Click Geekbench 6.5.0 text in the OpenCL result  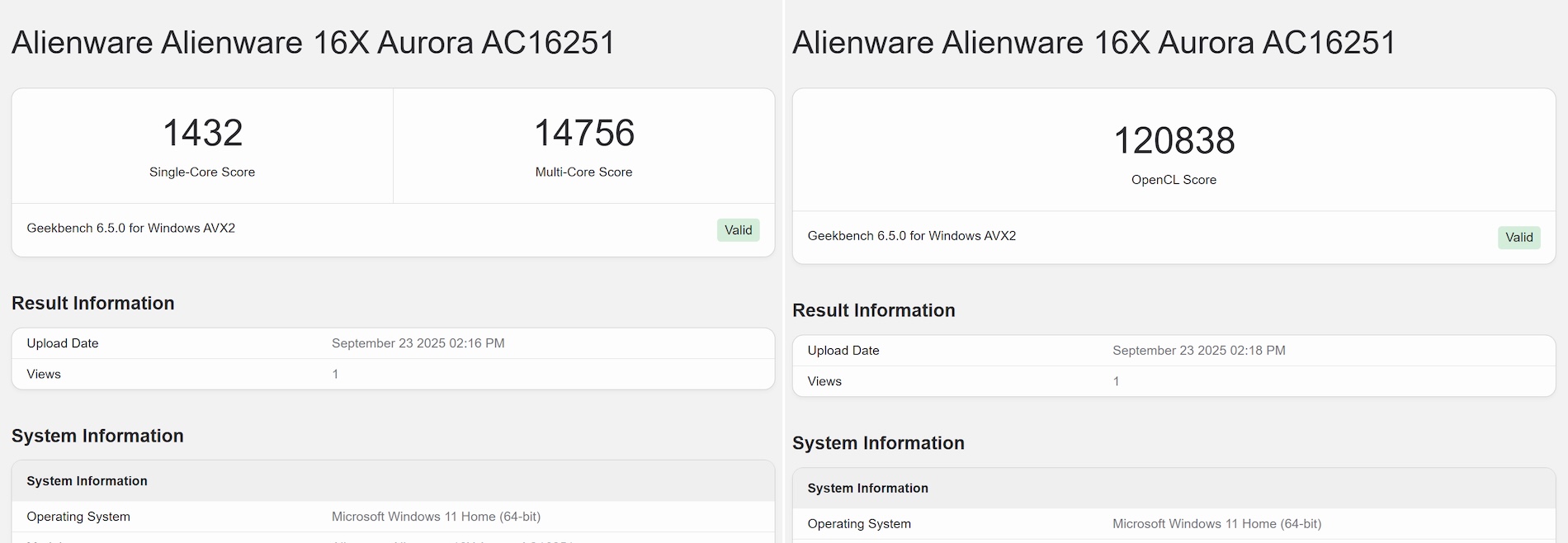911,235
